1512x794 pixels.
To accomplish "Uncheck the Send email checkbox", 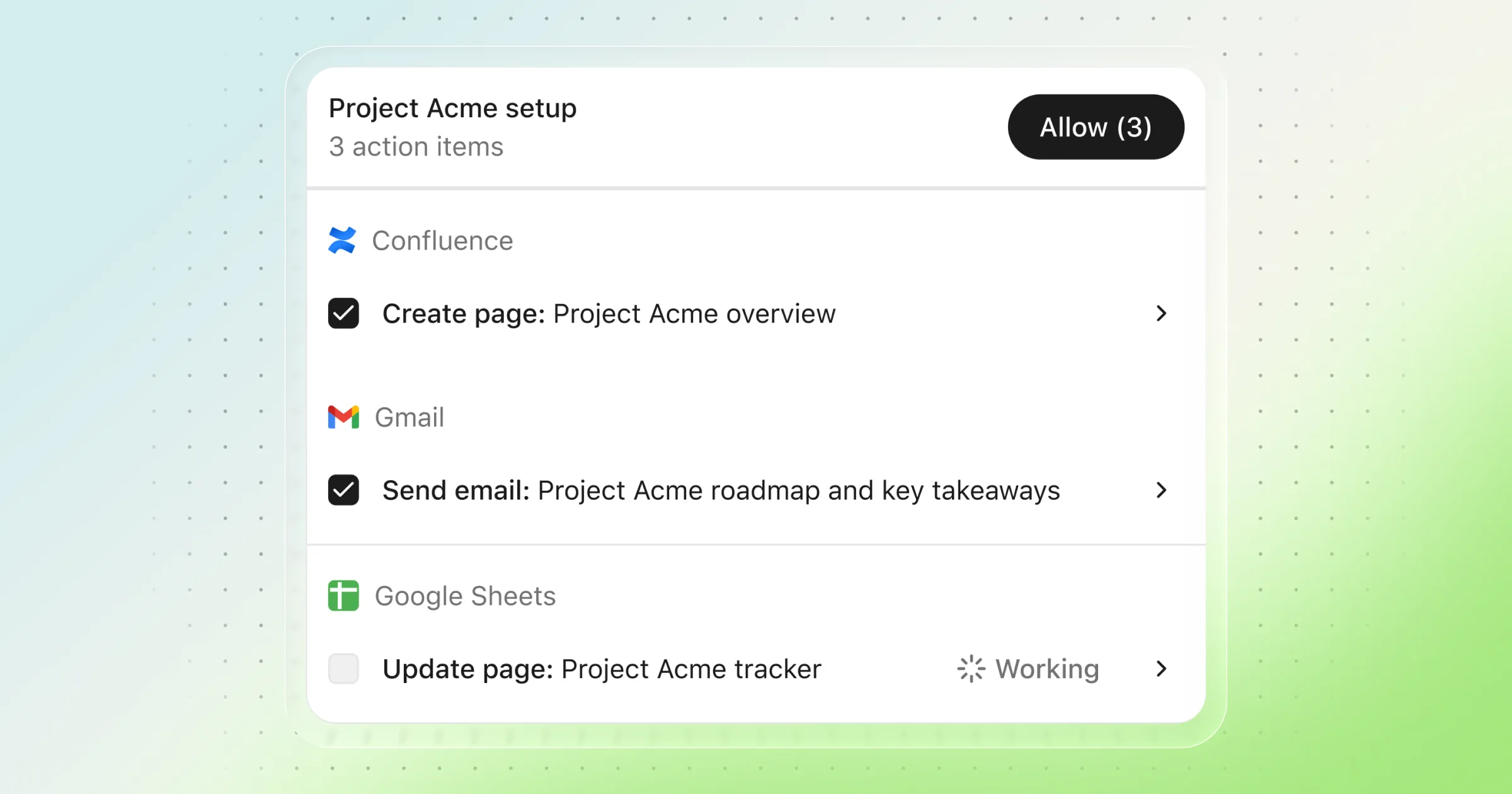I will point(343,490).
